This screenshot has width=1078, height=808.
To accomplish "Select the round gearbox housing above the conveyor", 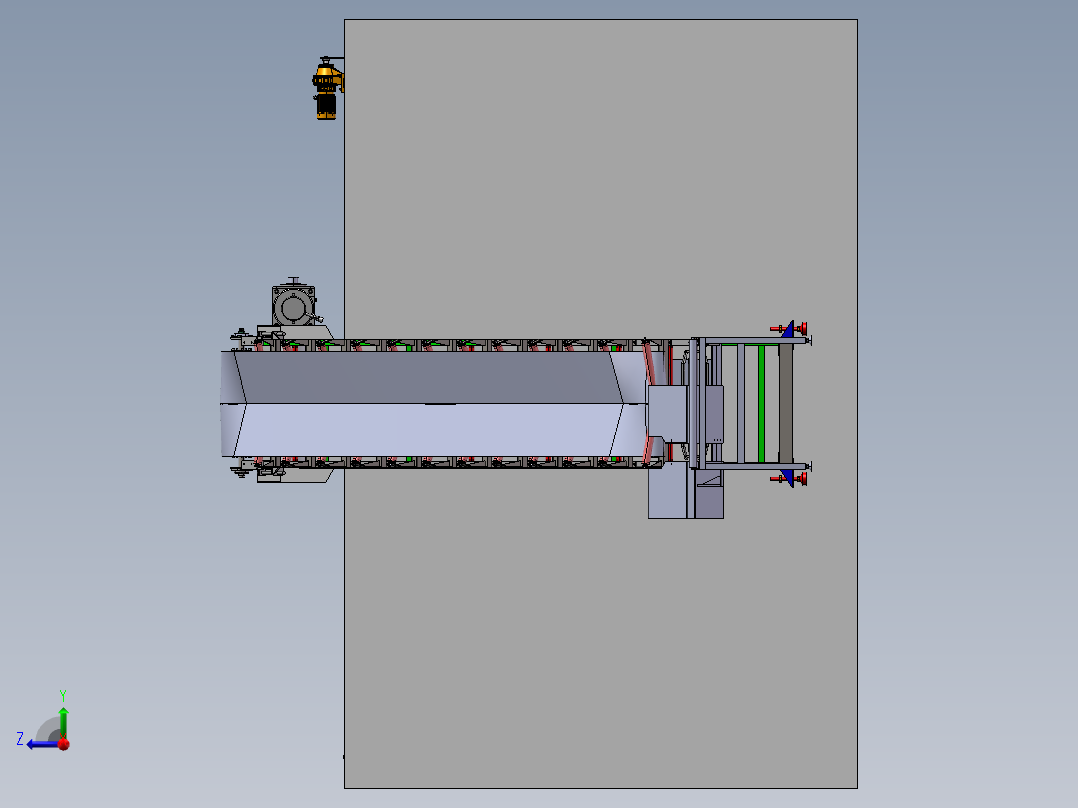I will pyautogui.click(x=294, y=307).
